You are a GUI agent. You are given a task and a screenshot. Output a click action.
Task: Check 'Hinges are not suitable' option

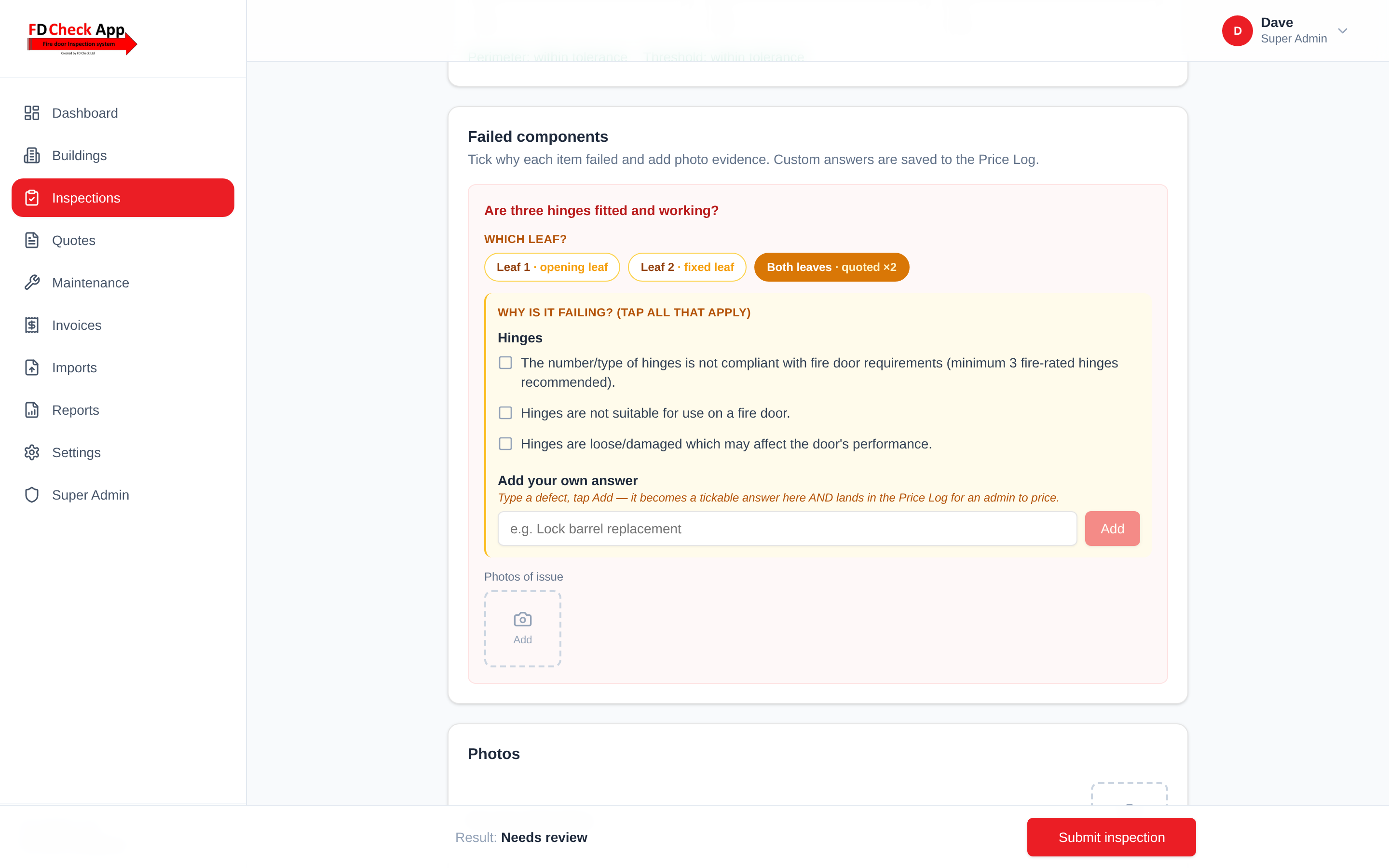[x=505, y=413]
